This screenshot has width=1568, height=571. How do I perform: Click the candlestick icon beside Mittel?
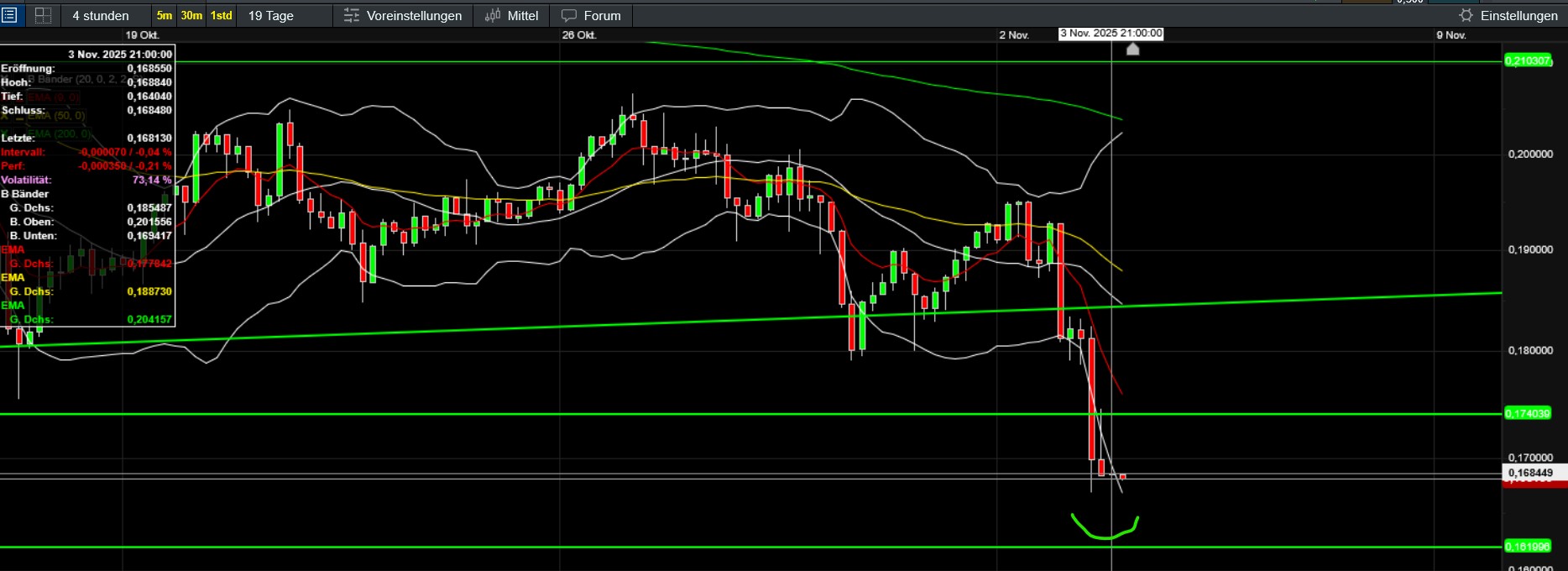pyautogui.click(x=493, y=15)
